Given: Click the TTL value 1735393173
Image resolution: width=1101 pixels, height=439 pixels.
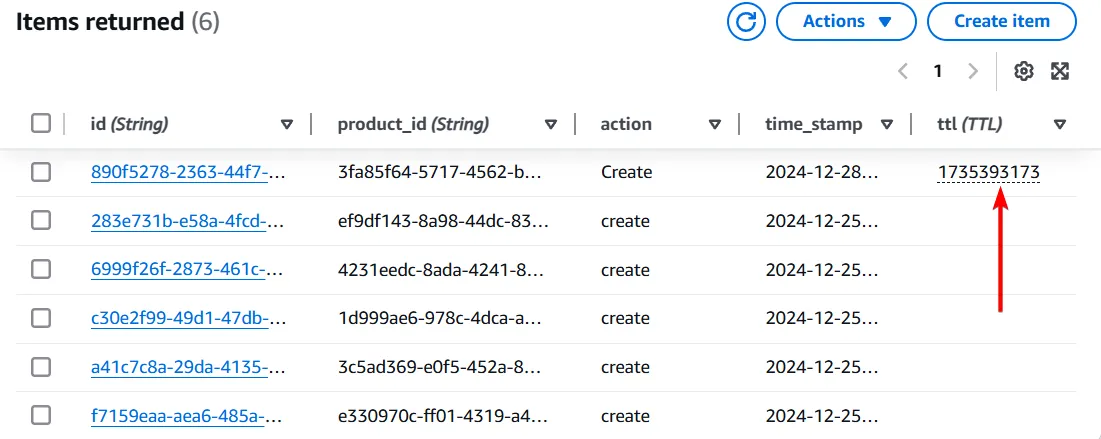Looking at the screenshot, I should pyautogui.click(x=988, y=172).
